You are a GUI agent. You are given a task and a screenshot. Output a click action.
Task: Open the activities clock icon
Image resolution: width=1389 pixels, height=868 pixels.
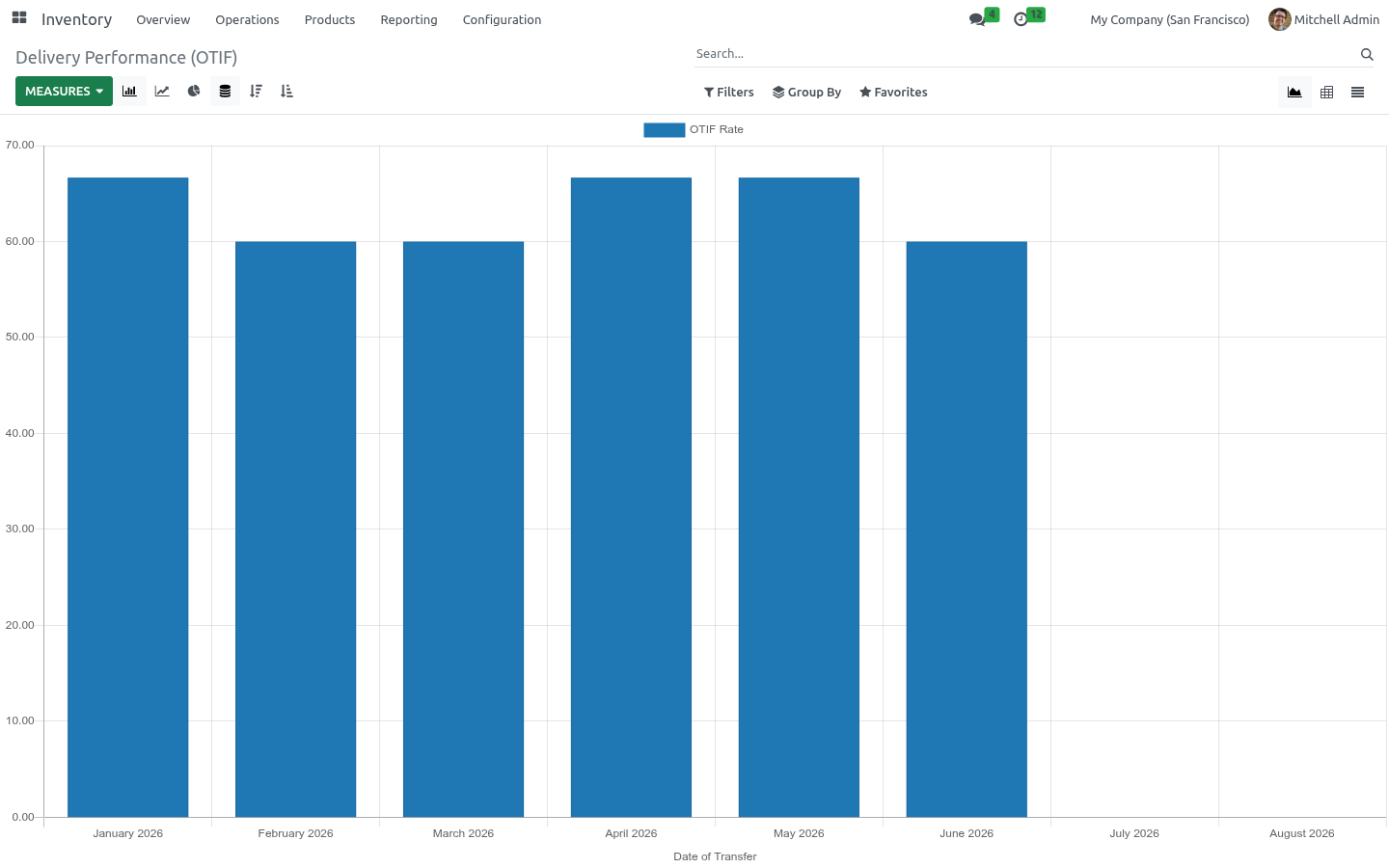1021,19
